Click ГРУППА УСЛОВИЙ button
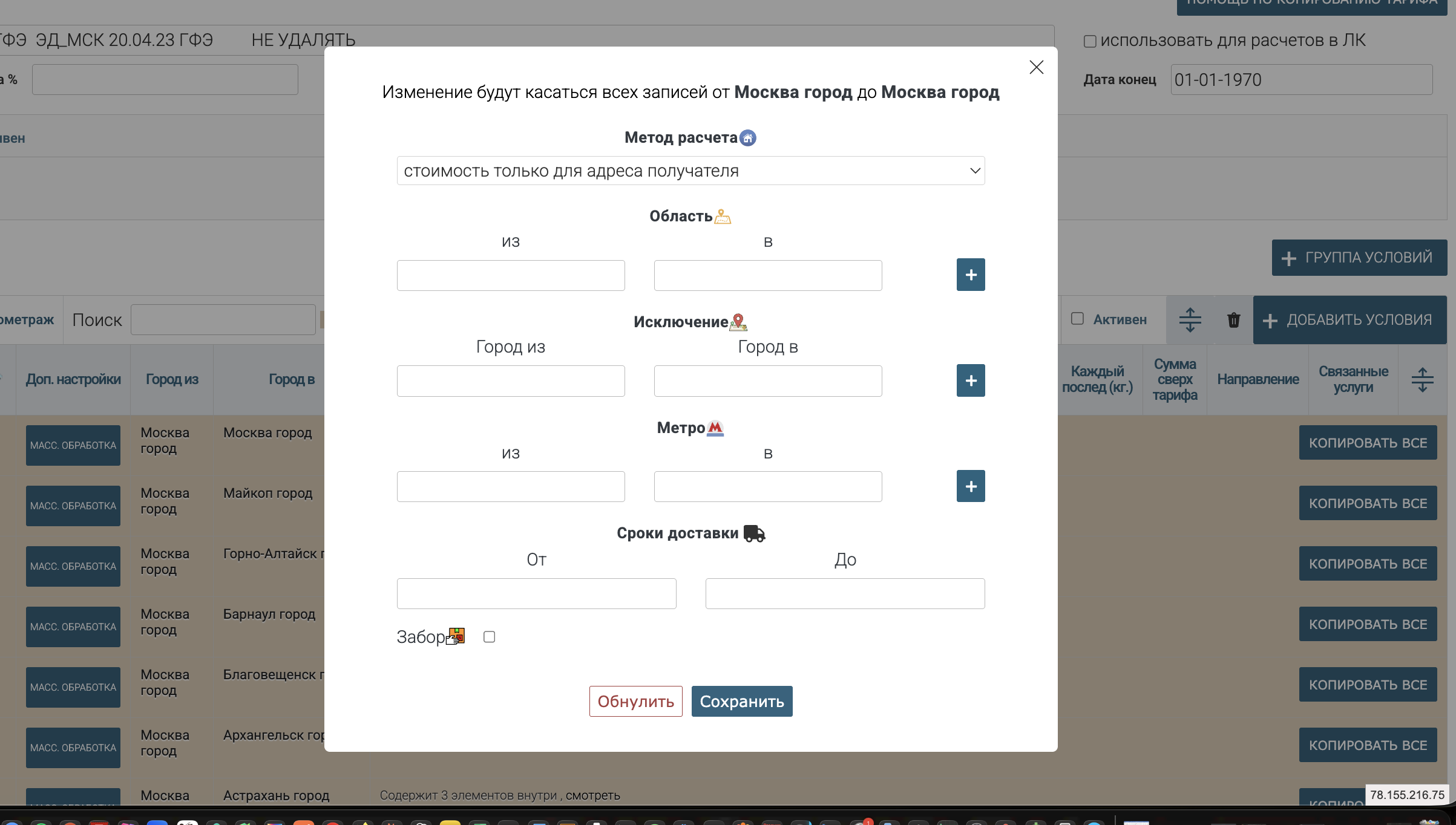Image resolution: width=1456 pixels, height=825 pixels. click(x=1359, y=258)
